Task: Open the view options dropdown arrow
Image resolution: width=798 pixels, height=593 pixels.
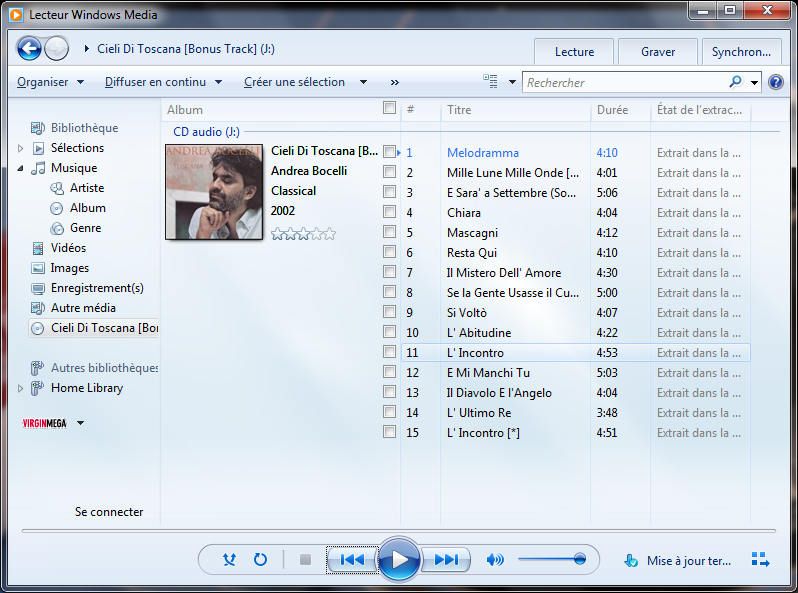Action: point(512,82)
